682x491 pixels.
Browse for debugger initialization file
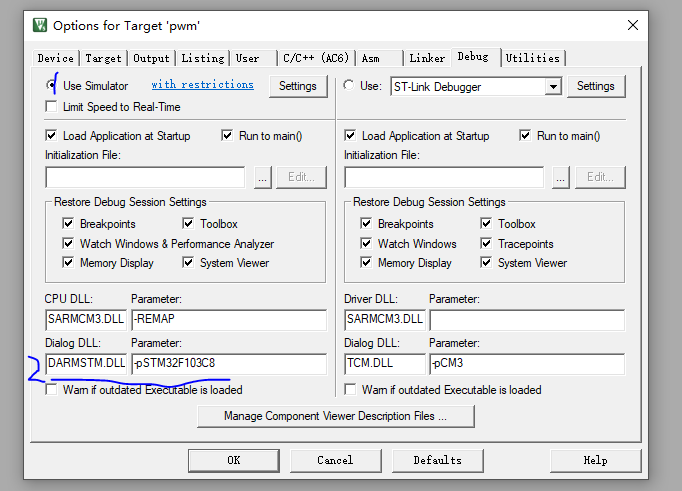click(x=561, y=177)
